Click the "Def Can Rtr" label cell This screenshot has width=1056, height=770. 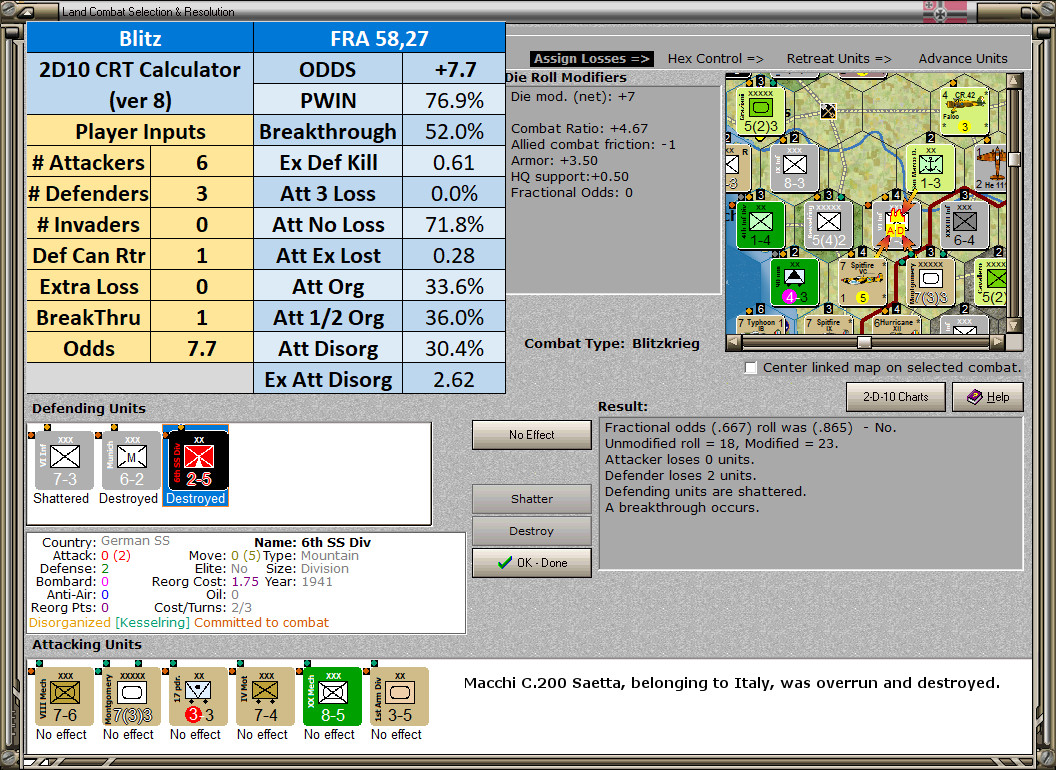pyautogui.click(x=89, y=255)
